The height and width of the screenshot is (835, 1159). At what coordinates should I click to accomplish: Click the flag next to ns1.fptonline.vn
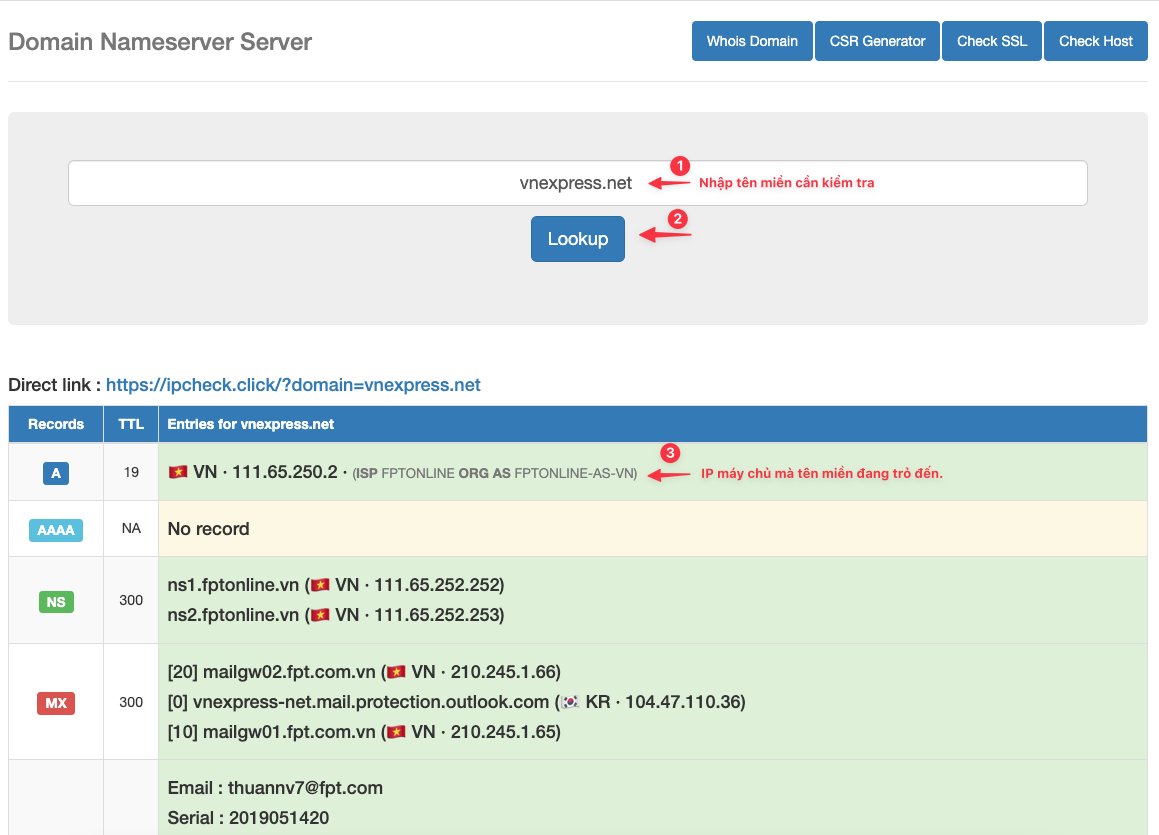click(319, 585)
